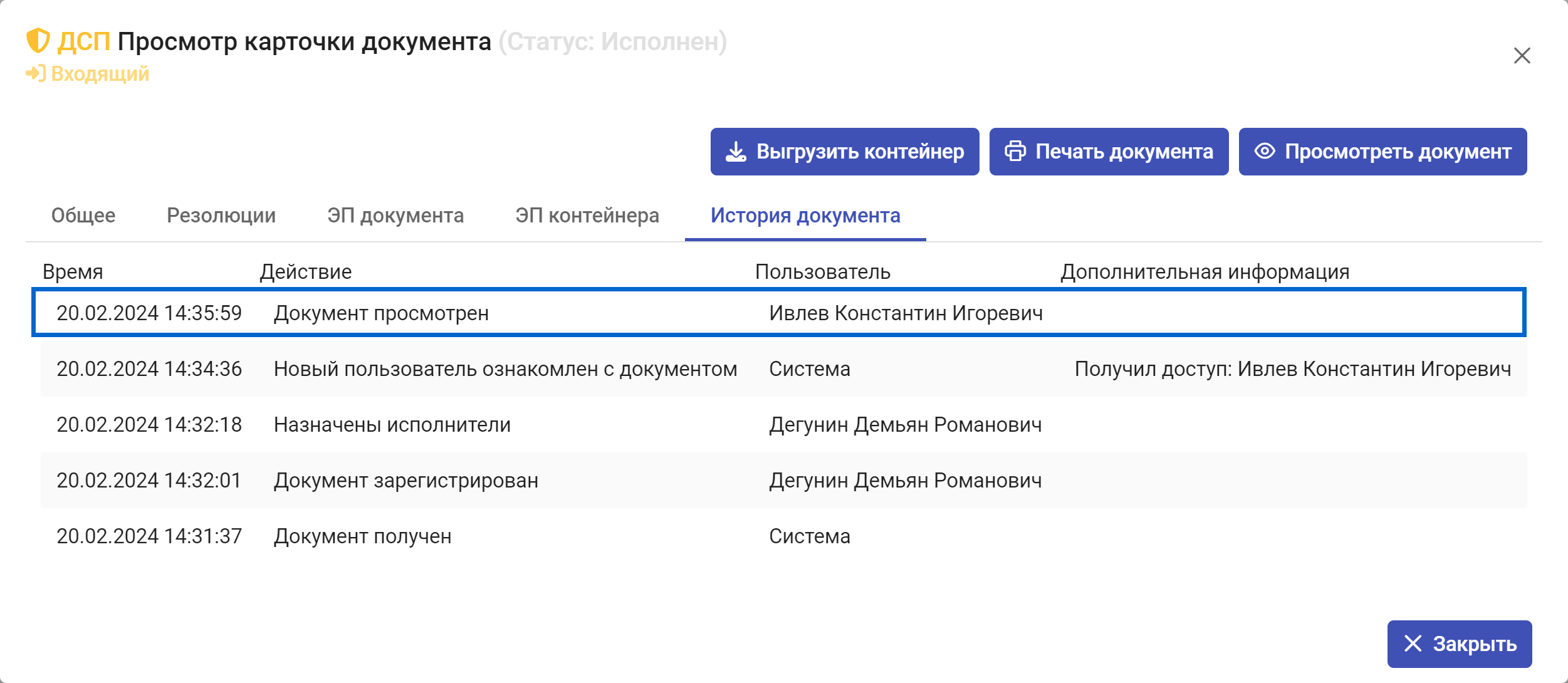
Task: Click Дегунин Демьян Романович in 14:32:01 row
Action: point(905,481)
